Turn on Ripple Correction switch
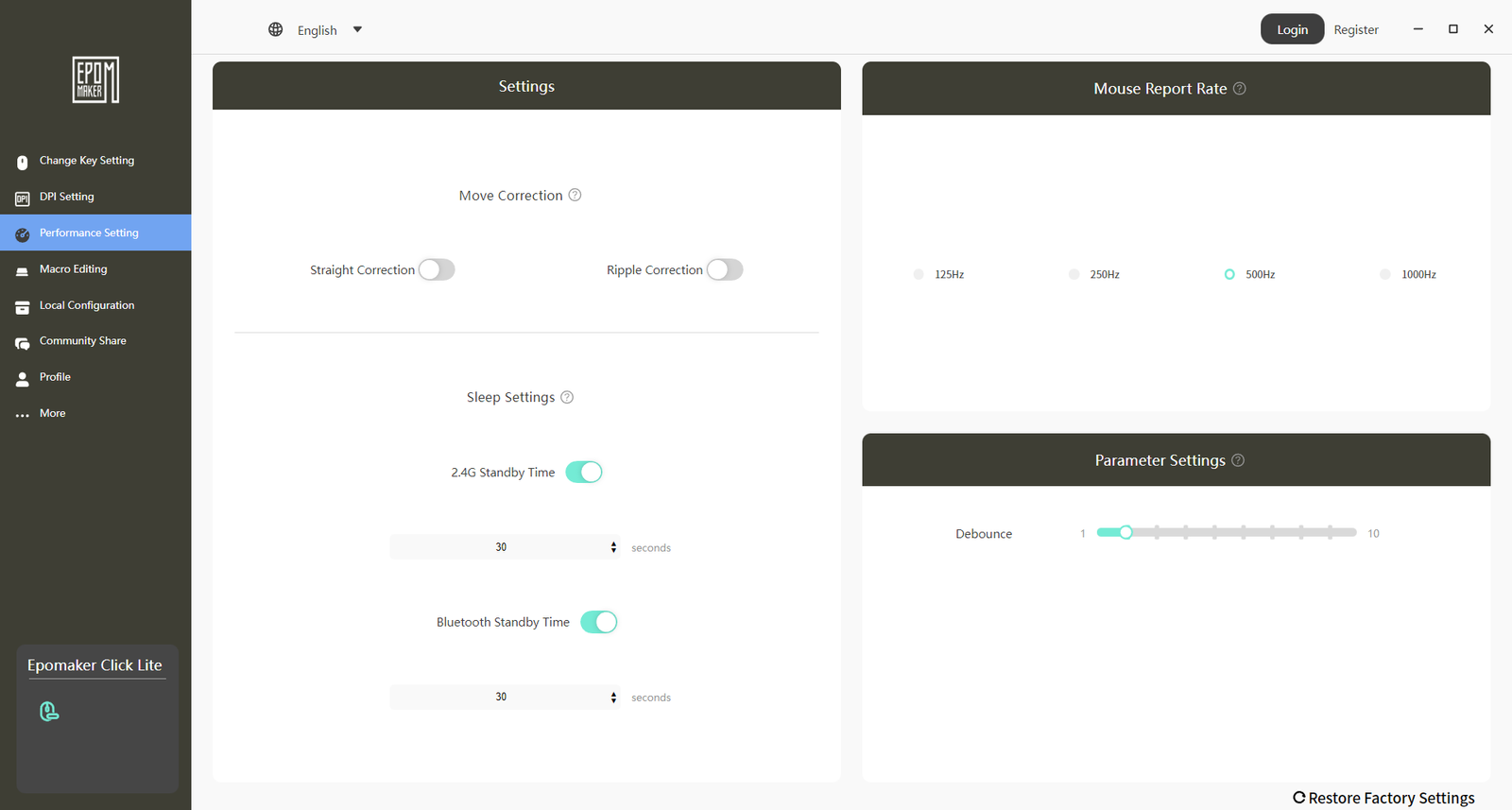The width and height of the screenshot is (1512, 810). click(x=725, y=270)
